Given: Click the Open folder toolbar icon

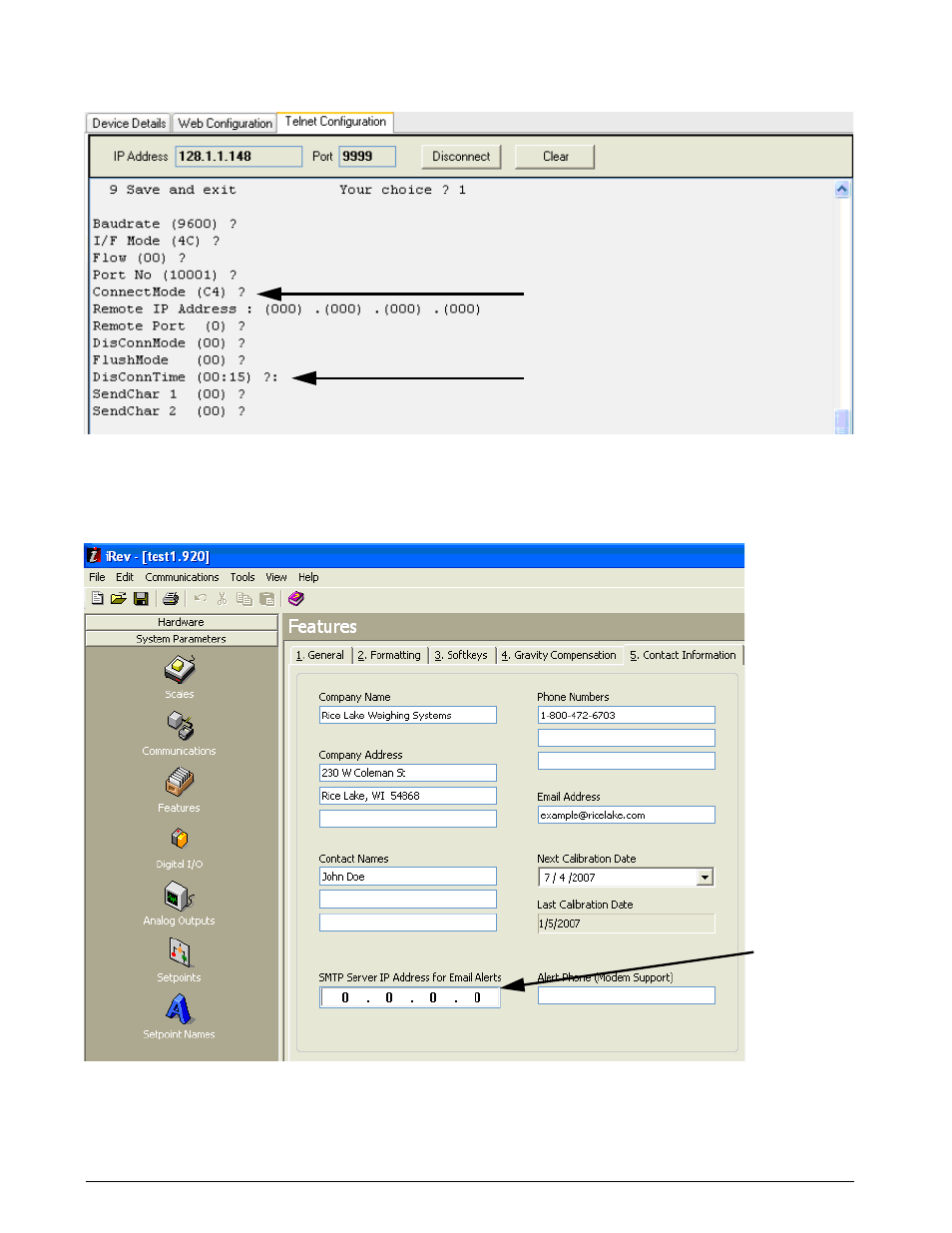Looking at the screenshot, I should point(118,599).
